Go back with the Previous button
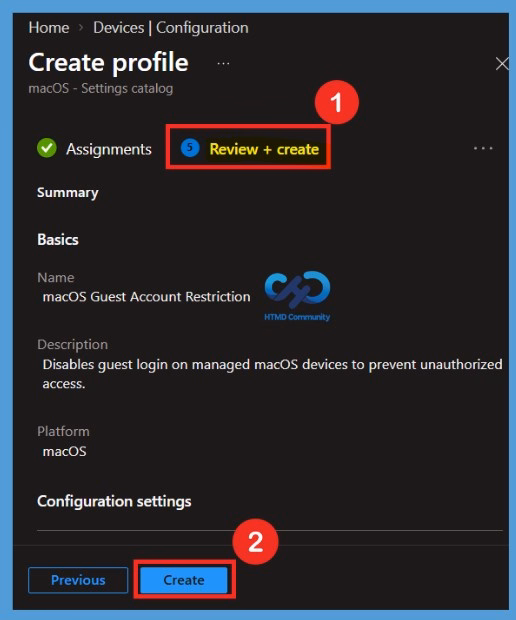 (78, 580)
